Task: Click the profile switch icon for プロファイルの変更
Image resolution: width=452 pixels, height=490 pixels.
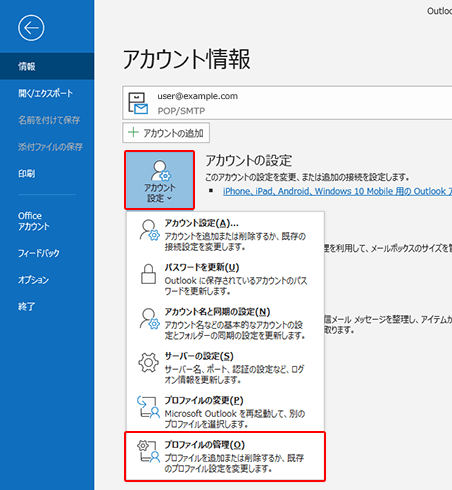Action: pyautogui.click(x=148, y=407)
